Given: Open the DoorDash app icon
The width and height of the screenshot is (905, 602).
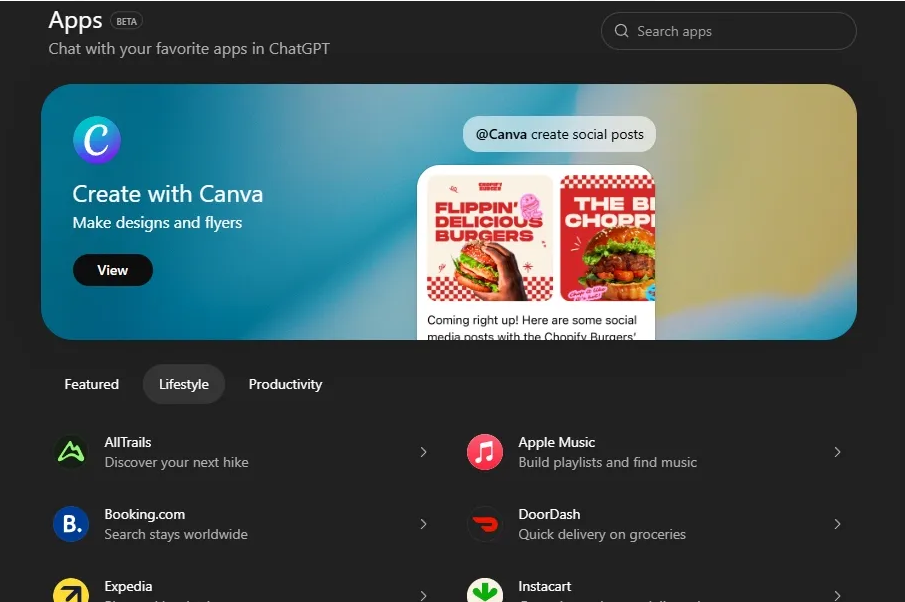Looking at the screenshot, I should pos(485,524).
